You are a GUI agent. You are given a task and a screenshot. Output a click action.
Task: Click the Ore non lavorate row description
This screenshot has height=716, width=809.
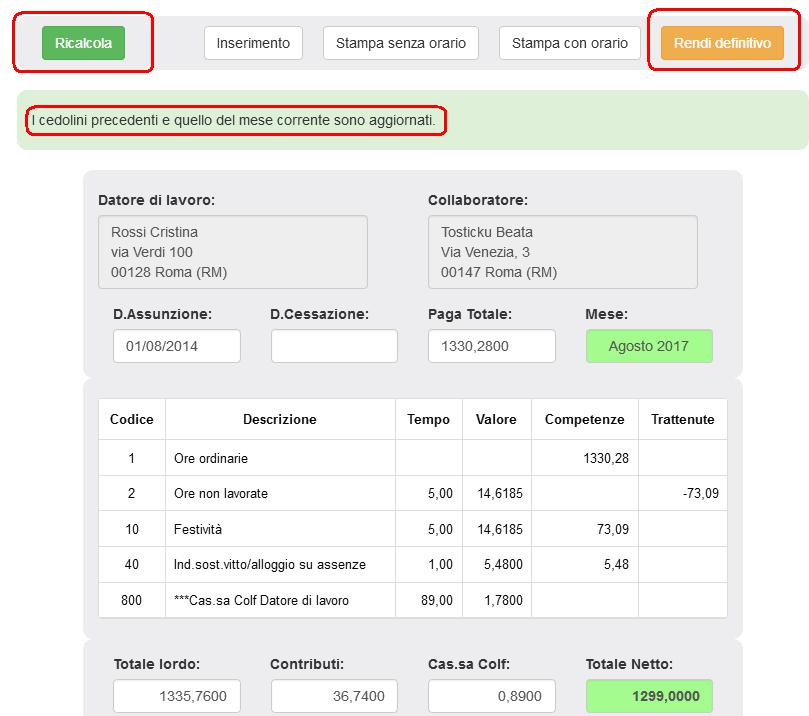click(221, 493)
